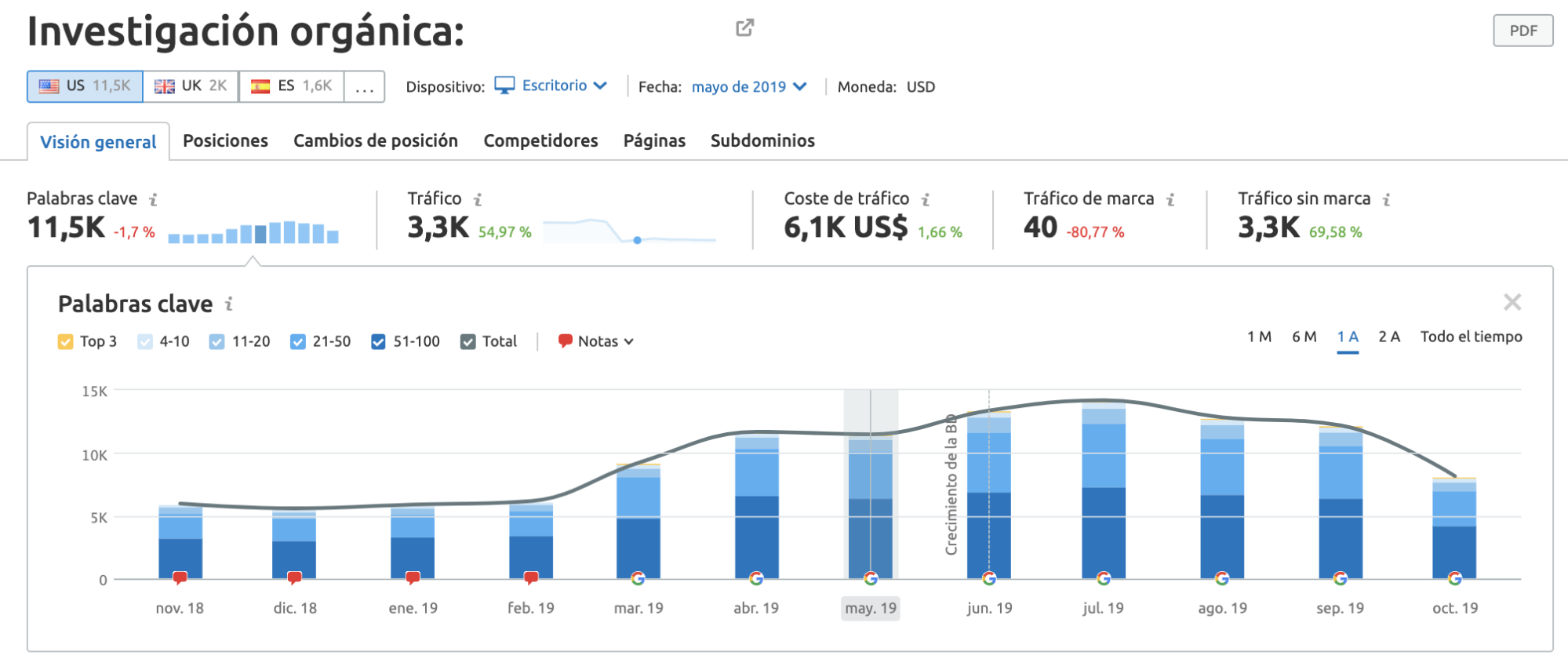The width and height of the screenshot is (1568, 670).
Task: Open the Cambios de posición tab
Action: click(x=376, y=140)
